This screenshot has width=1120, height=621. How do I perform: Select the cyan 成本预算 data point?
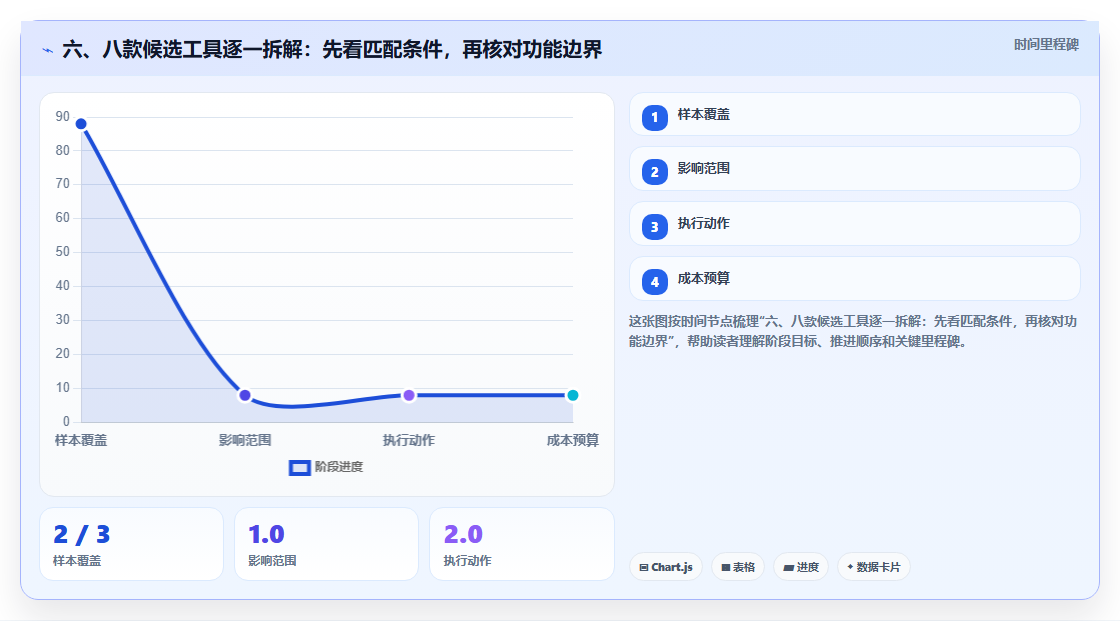tap(572, 395)
